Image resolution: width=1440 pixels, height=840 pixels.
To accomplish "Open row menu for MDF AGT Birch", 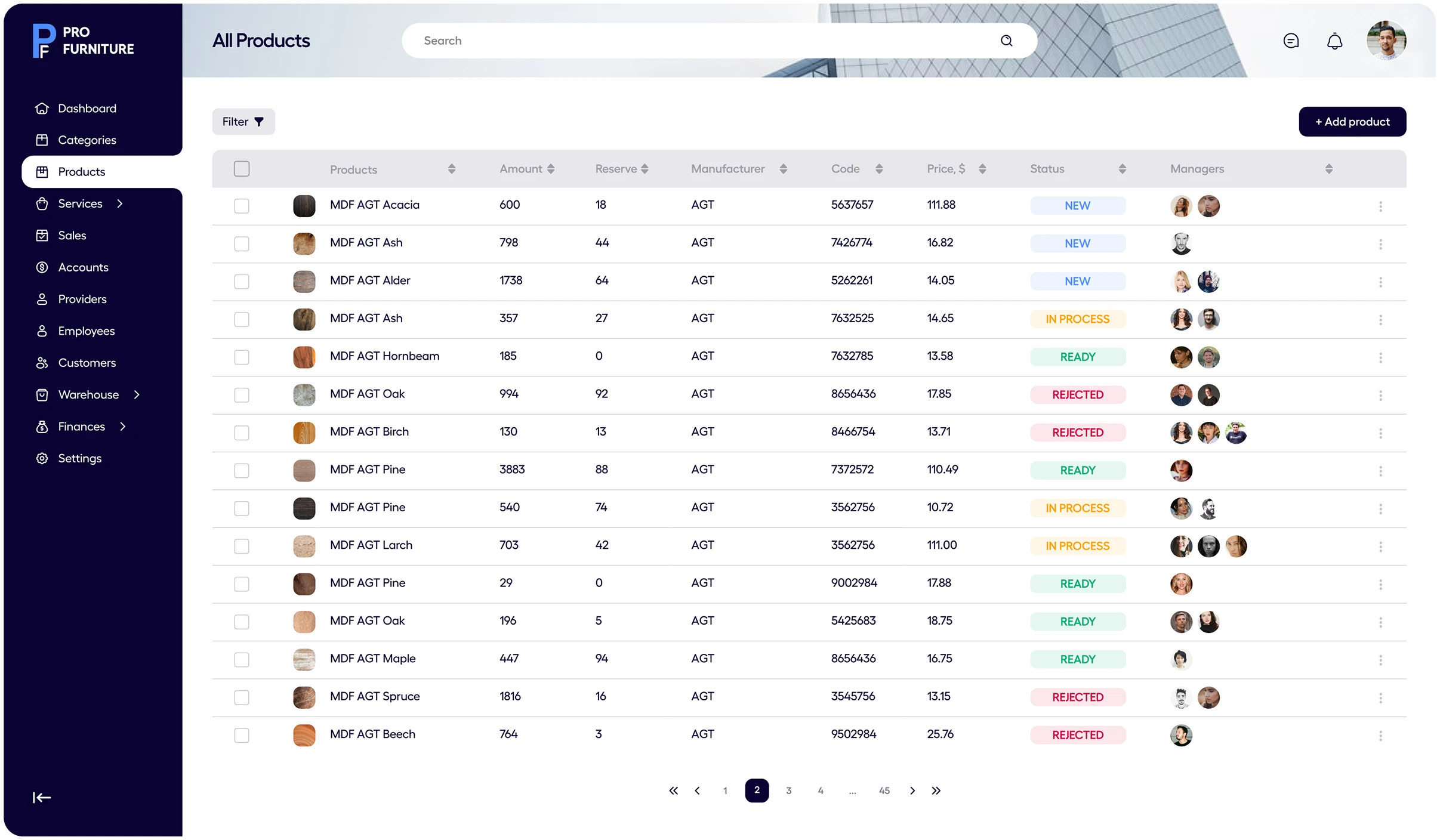I will point(1380,433).
